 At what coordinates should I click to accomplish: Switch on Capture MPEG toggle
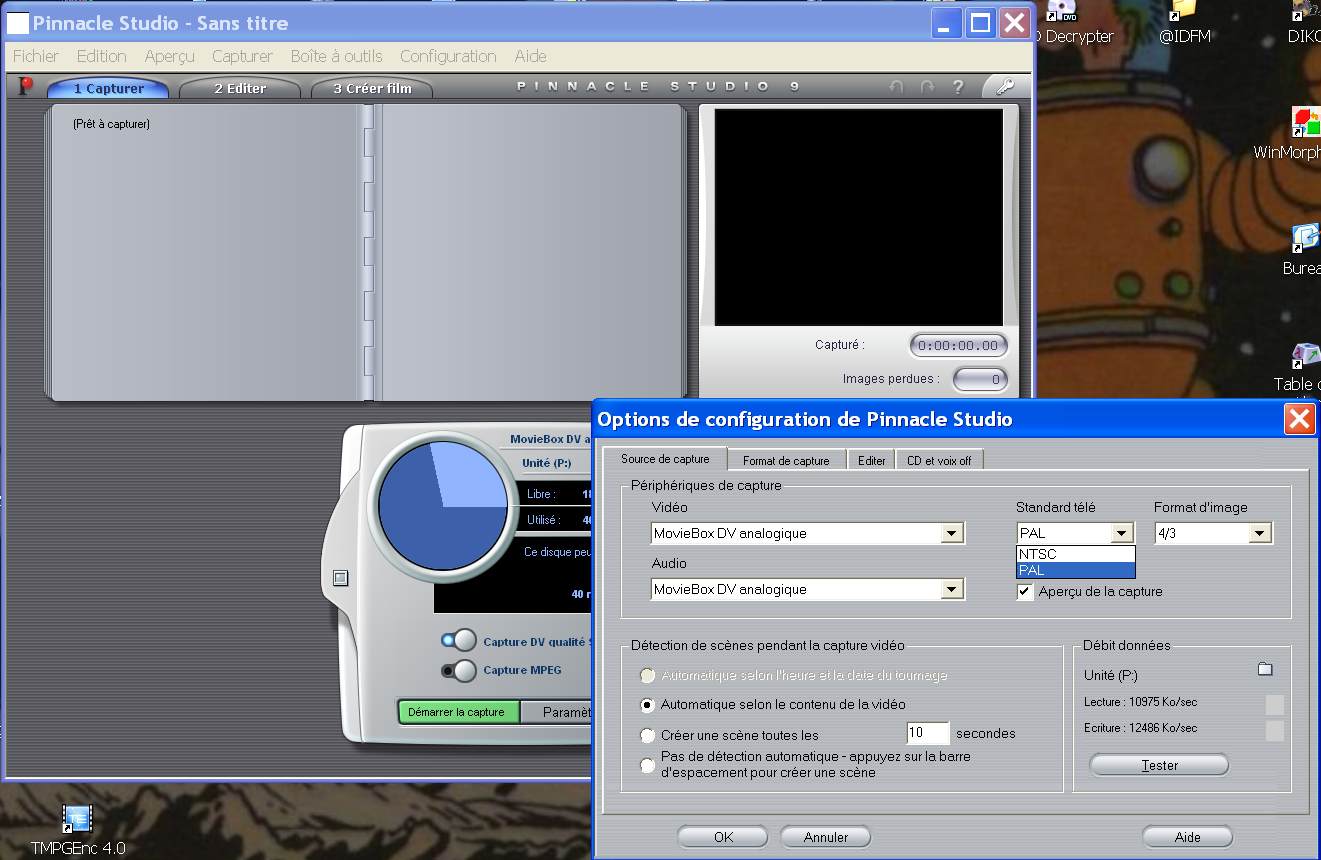(x=460, y=670)
